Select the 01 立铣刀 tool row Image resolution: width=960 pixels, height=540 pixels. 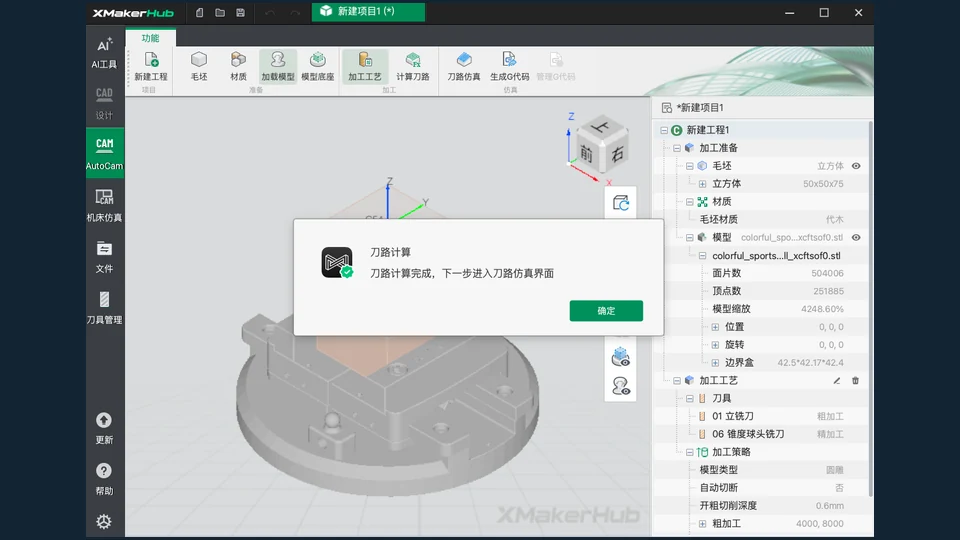[762, 416]
